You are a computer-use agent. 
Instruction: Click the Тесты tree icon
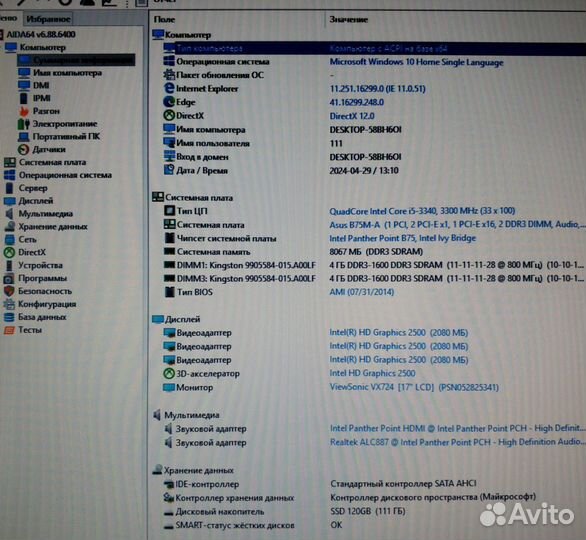tap(9, 330)
